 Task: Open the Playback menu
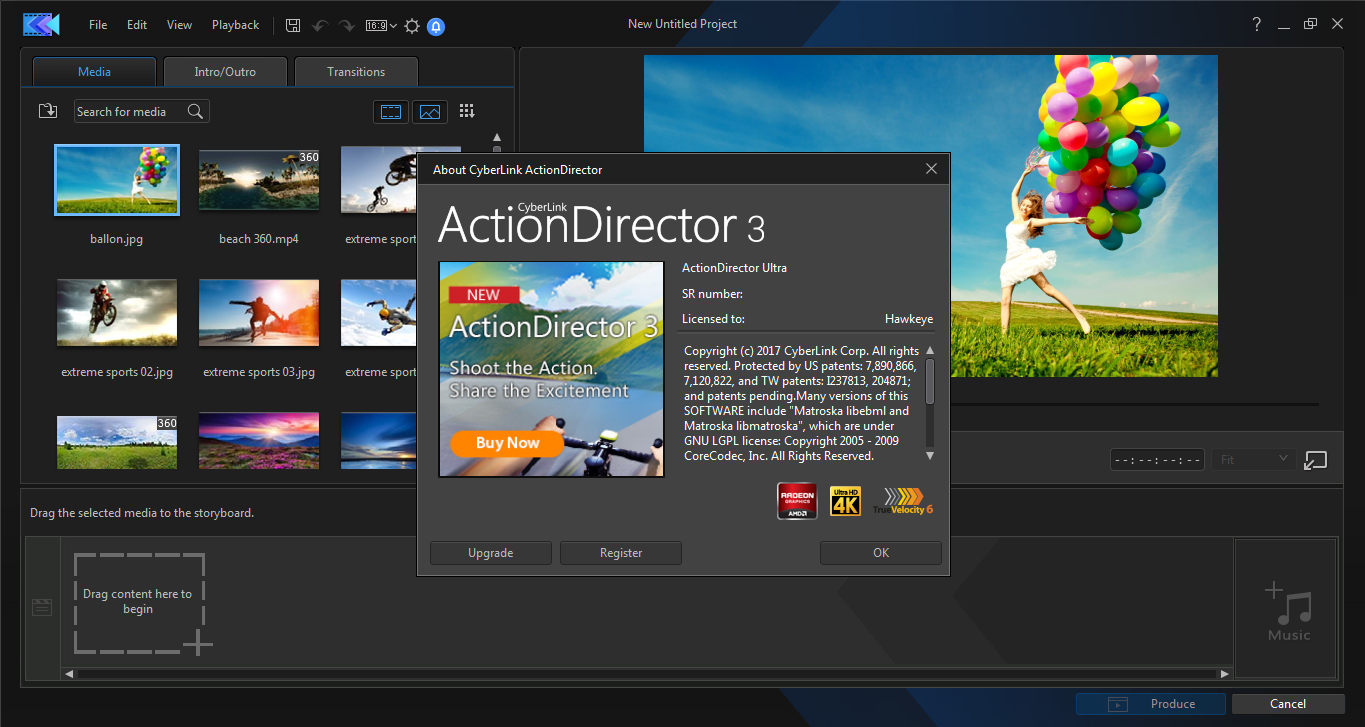(235, 25)
